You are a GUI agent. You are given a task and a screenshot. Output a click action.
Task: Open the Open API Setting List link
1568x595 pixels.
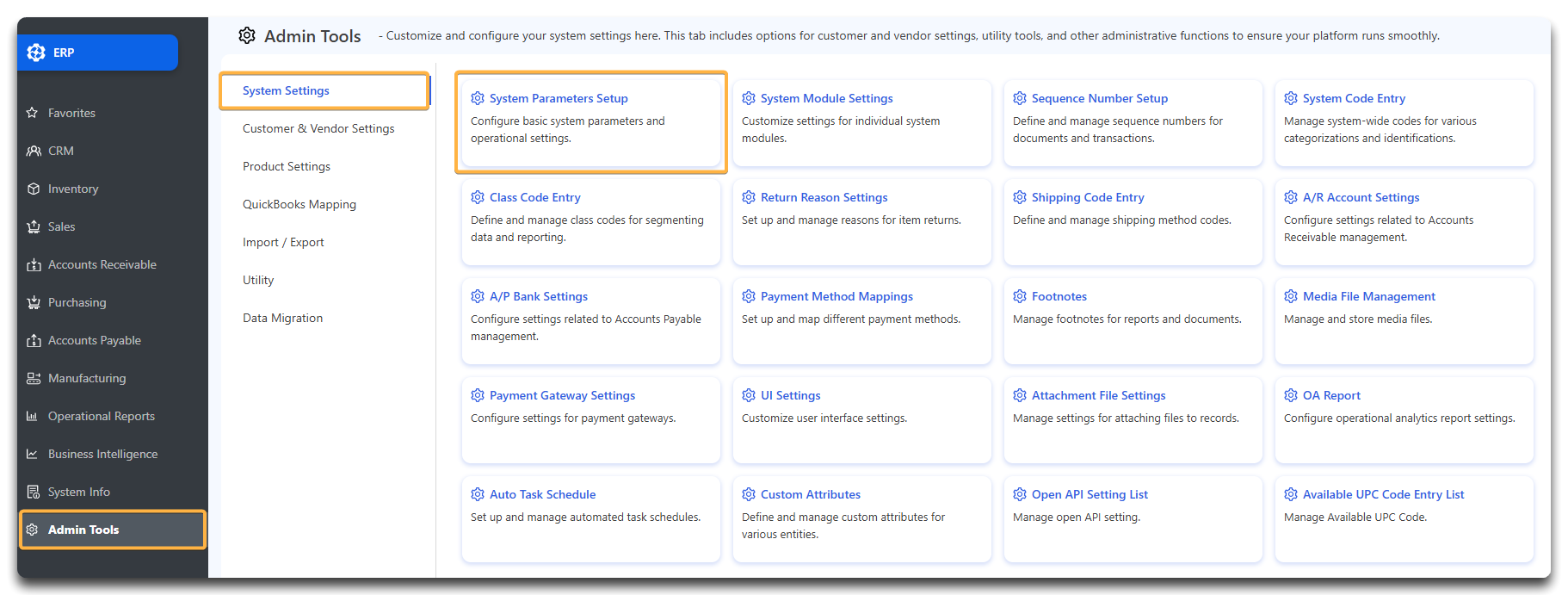[x=1090, y=494]
